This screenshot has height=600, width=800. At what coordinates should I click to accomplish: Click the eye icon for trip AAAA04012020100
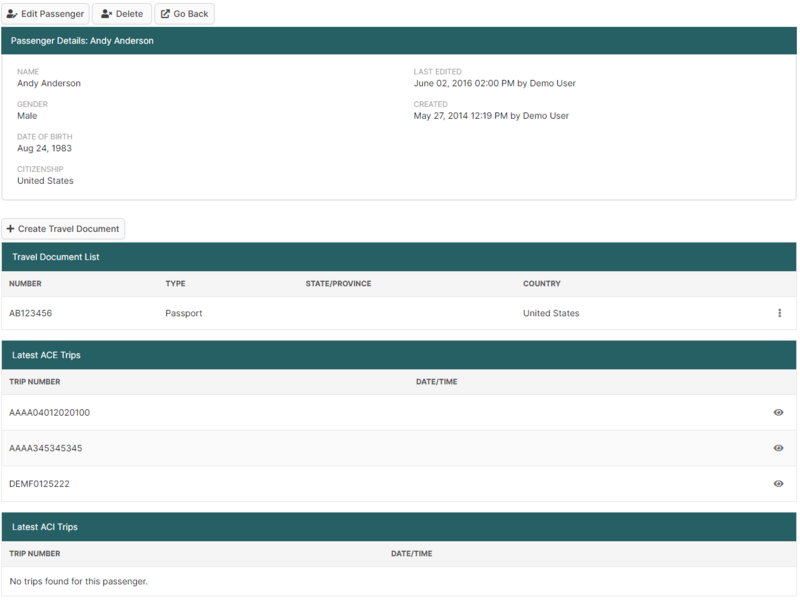point(778,412)
